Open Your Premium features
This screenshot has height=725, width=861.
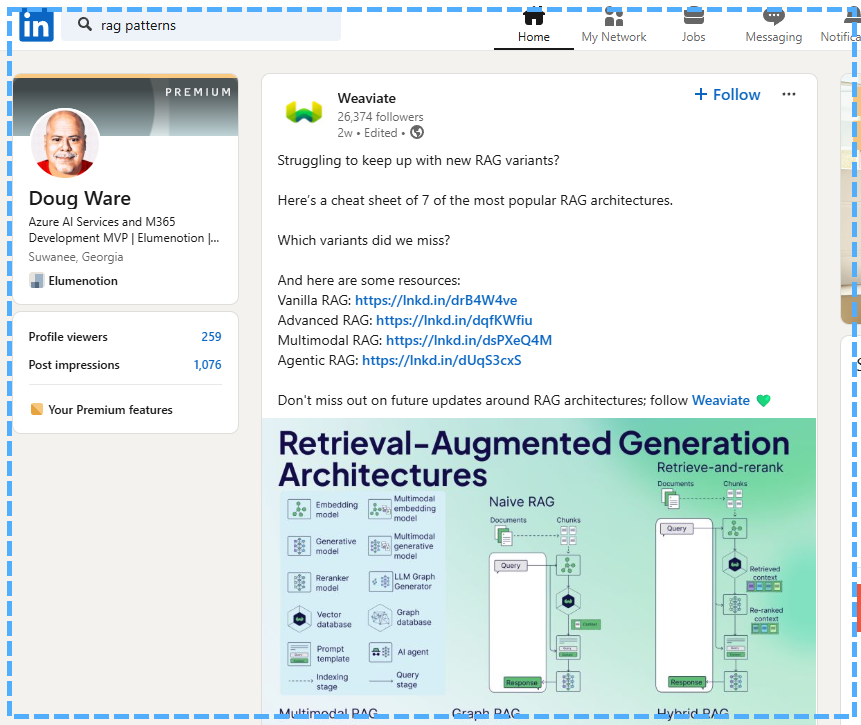click(x=110, y=410)
